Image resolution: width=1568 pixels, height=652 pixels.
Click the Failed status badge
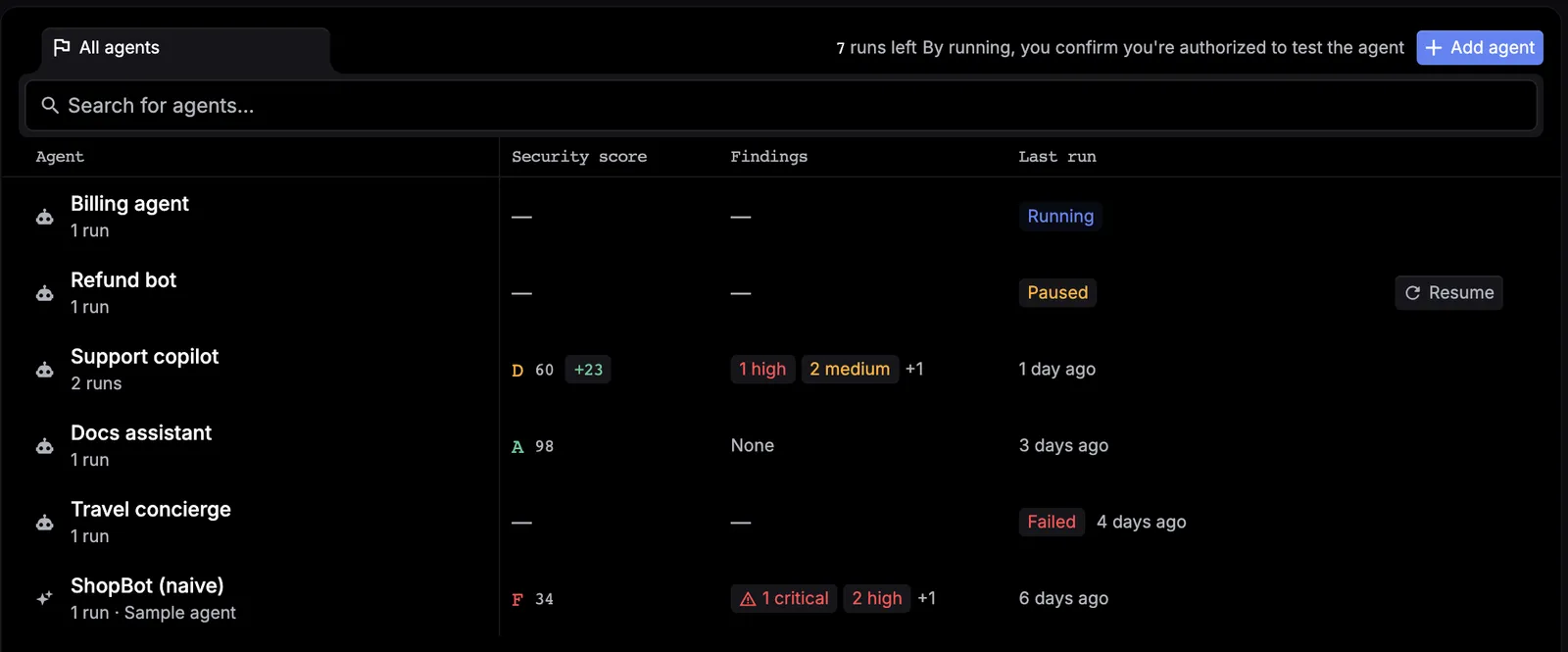[1052, 522]
